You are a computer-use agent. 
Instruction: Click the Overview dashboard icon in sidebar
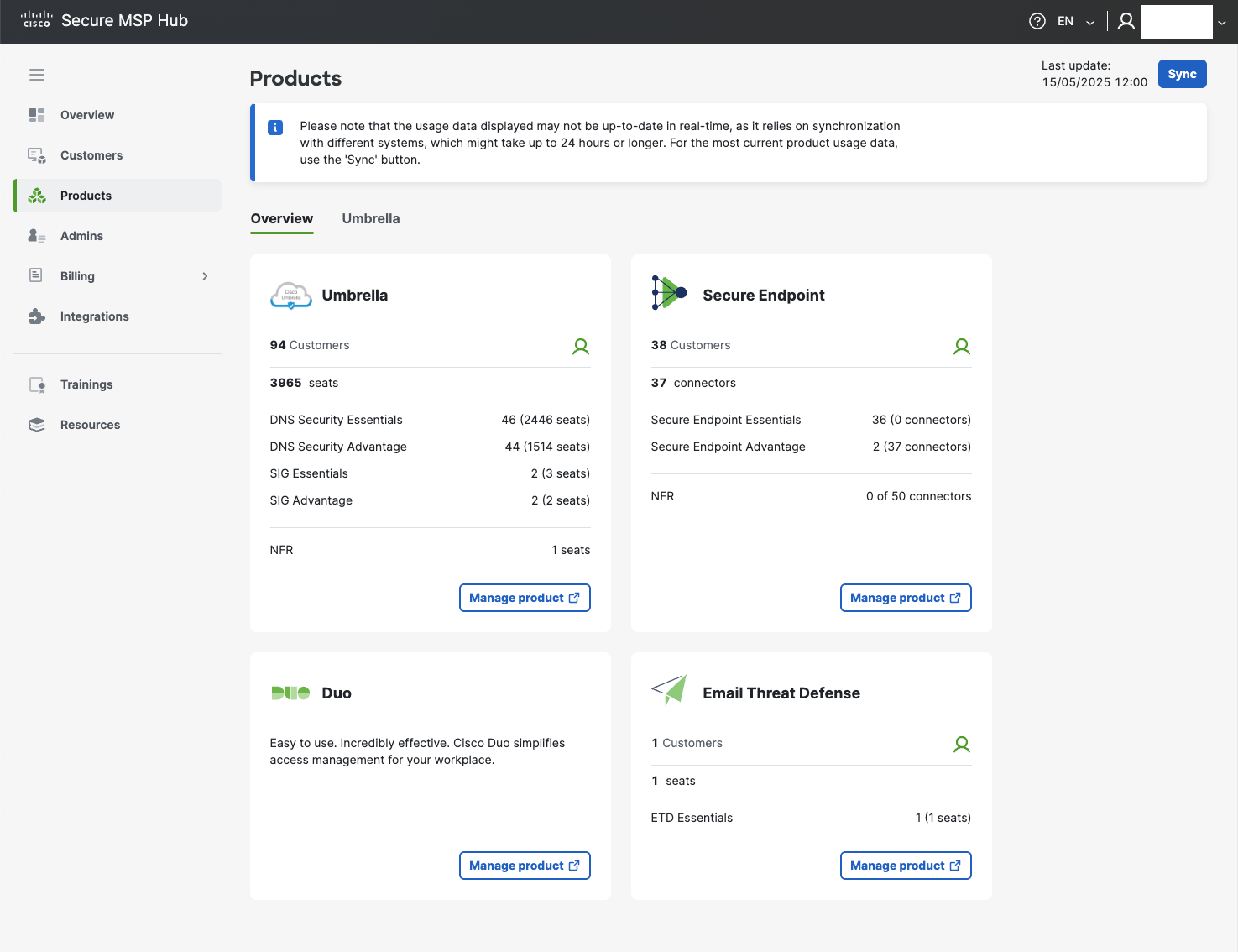pyautogui.click(x=37, y=115)
